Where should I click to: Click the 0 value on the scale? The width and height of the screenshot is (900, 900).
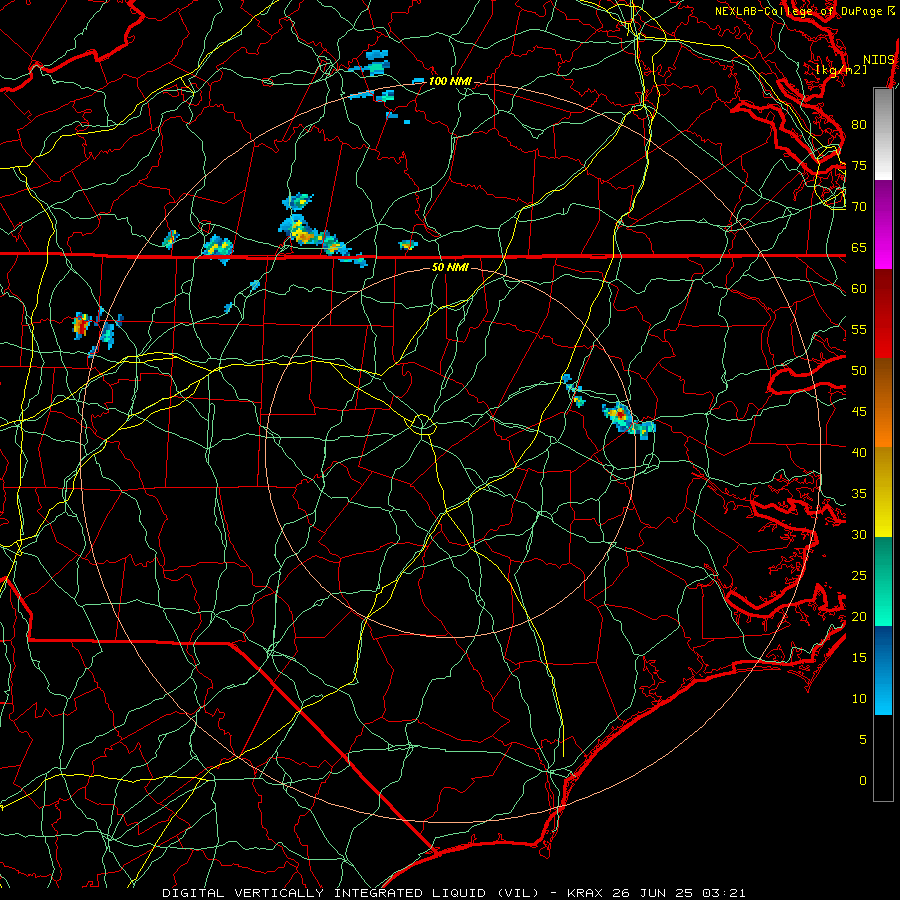pos(863,781)
